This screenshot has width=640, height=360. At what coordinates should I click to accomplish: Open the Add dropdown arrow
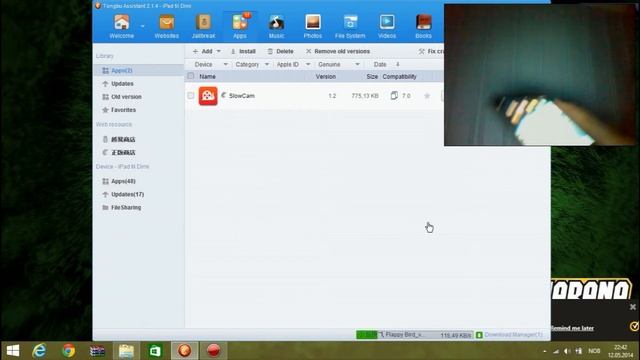click(x=218, y=51)
